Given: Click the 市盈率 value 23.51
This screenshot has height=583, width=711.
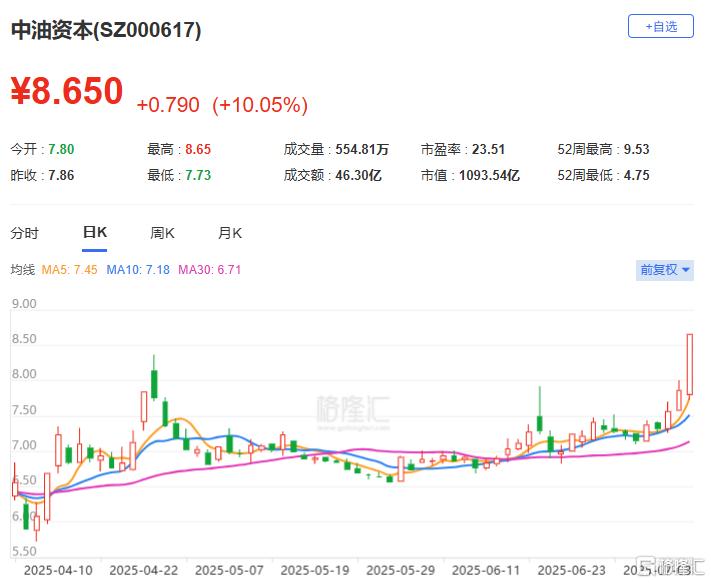Looking at the screenshot, I should click(x=488, y=149).
